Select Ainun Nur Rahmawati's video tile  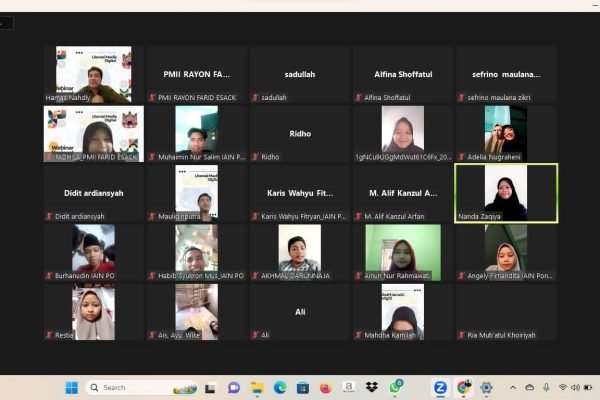[402, 251]
